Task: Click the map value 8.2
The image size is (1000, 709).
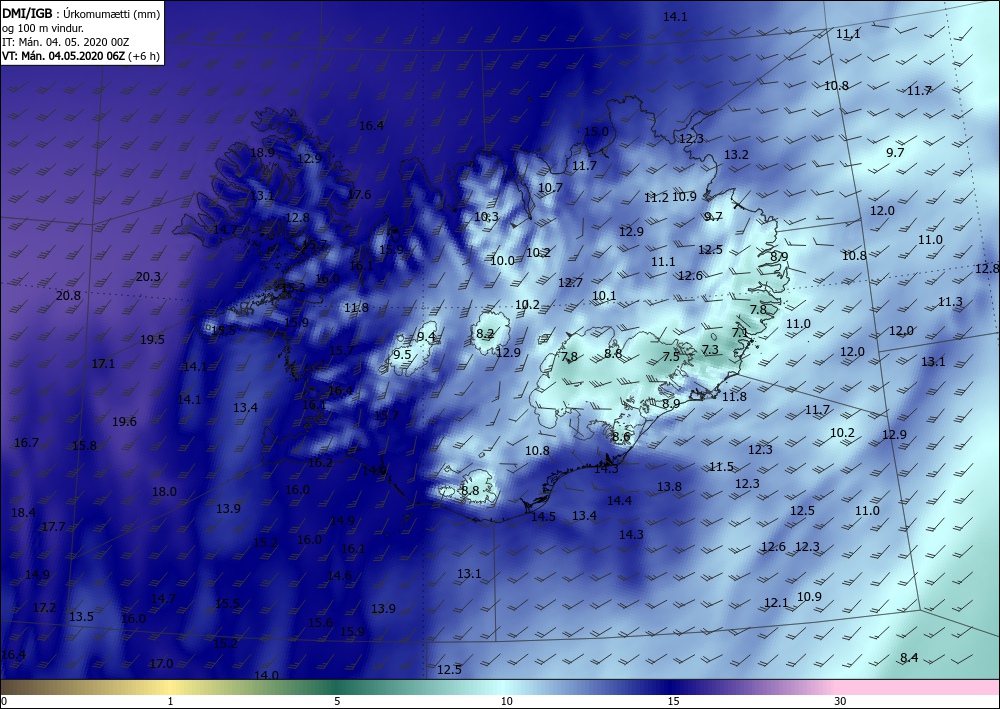Action: [x=485, y=333]
